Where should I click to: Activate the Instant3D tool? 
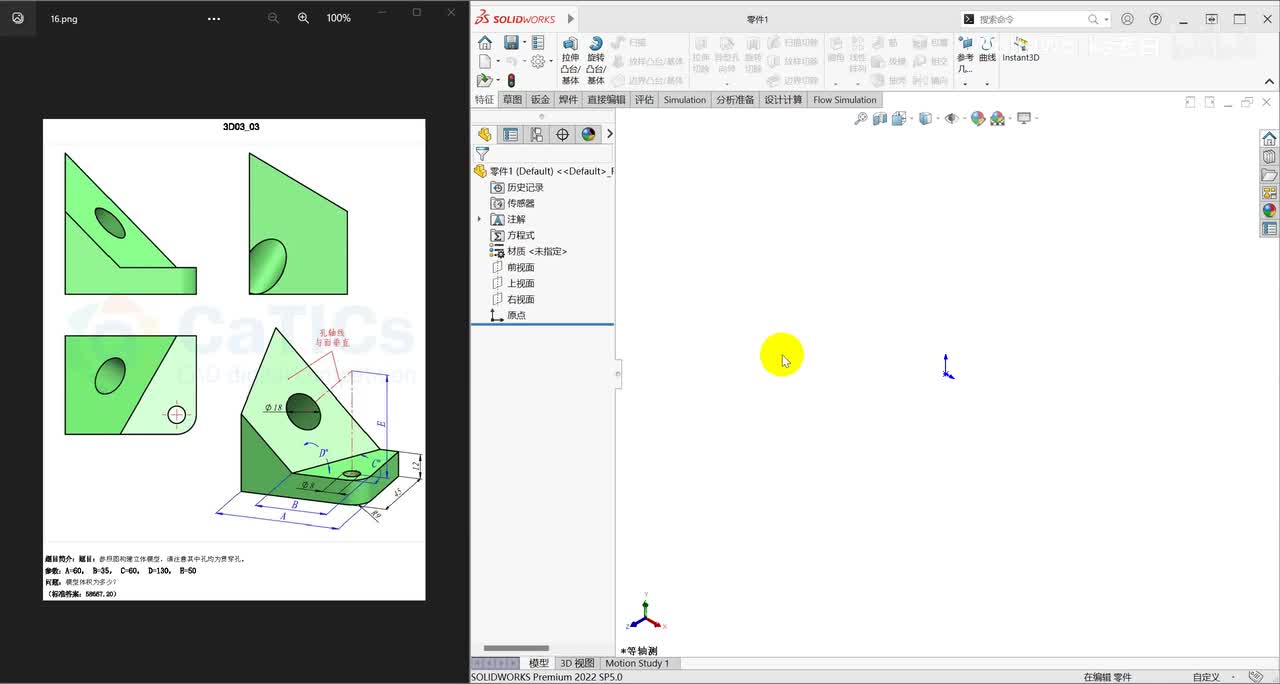pos(1021,50)
